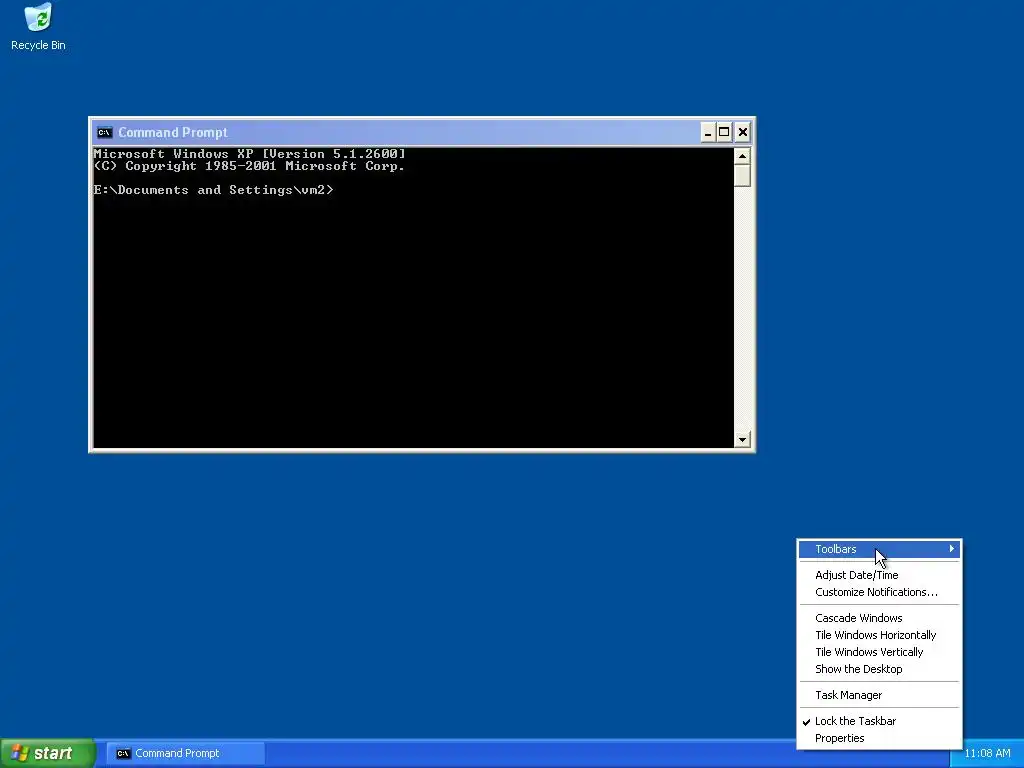Toggle Lock the Taskbar option
Image resolution: width=1024 pixels, height=768 pixels.
879,721
